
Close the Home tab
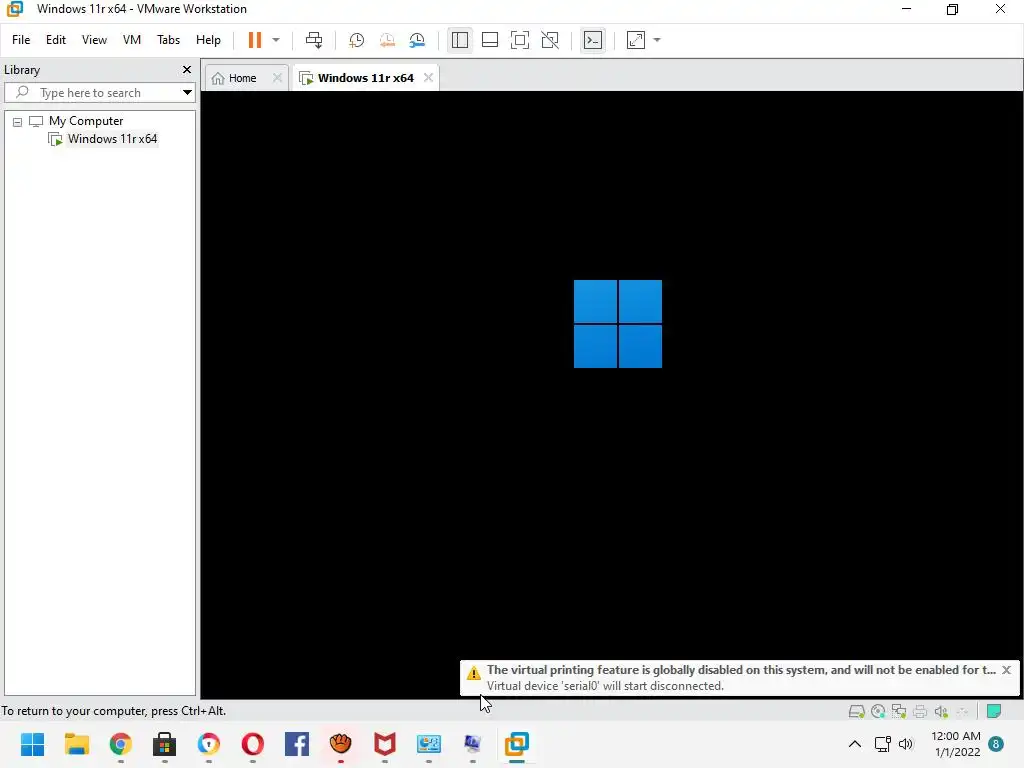click(277, 78)
